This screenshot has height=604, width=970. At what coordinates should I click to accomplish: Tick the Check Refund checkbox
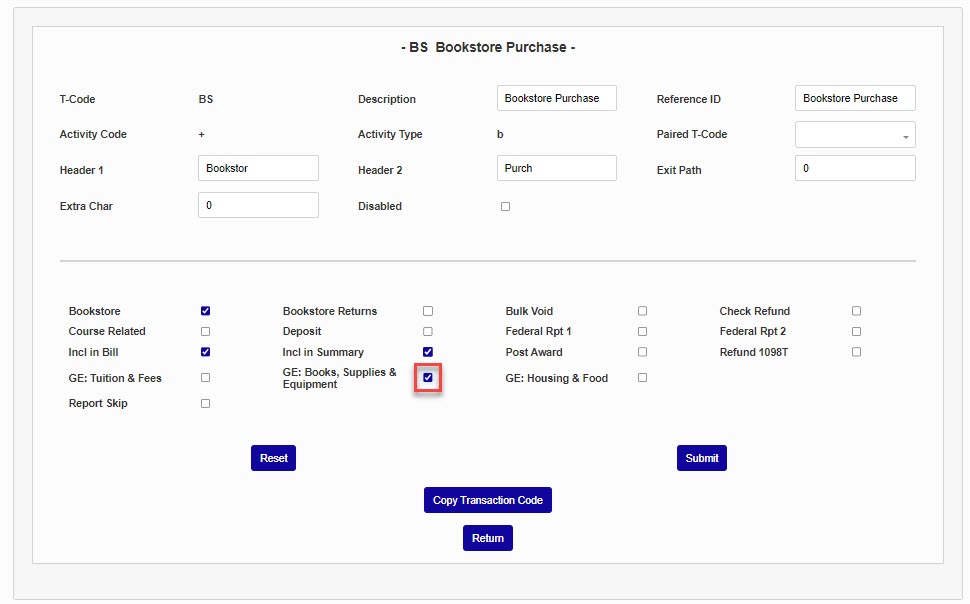tap(856, 311)
